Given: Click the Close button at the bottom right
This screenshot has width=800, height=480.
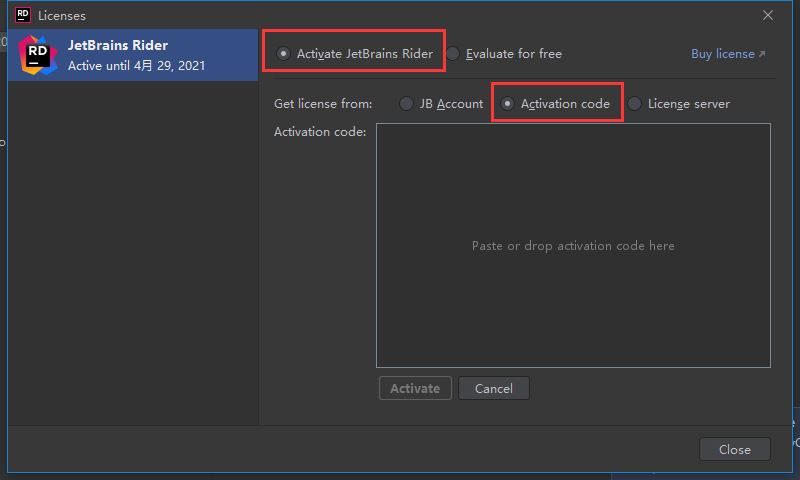Looking at the screenshot, I should [x=735, y=449].
